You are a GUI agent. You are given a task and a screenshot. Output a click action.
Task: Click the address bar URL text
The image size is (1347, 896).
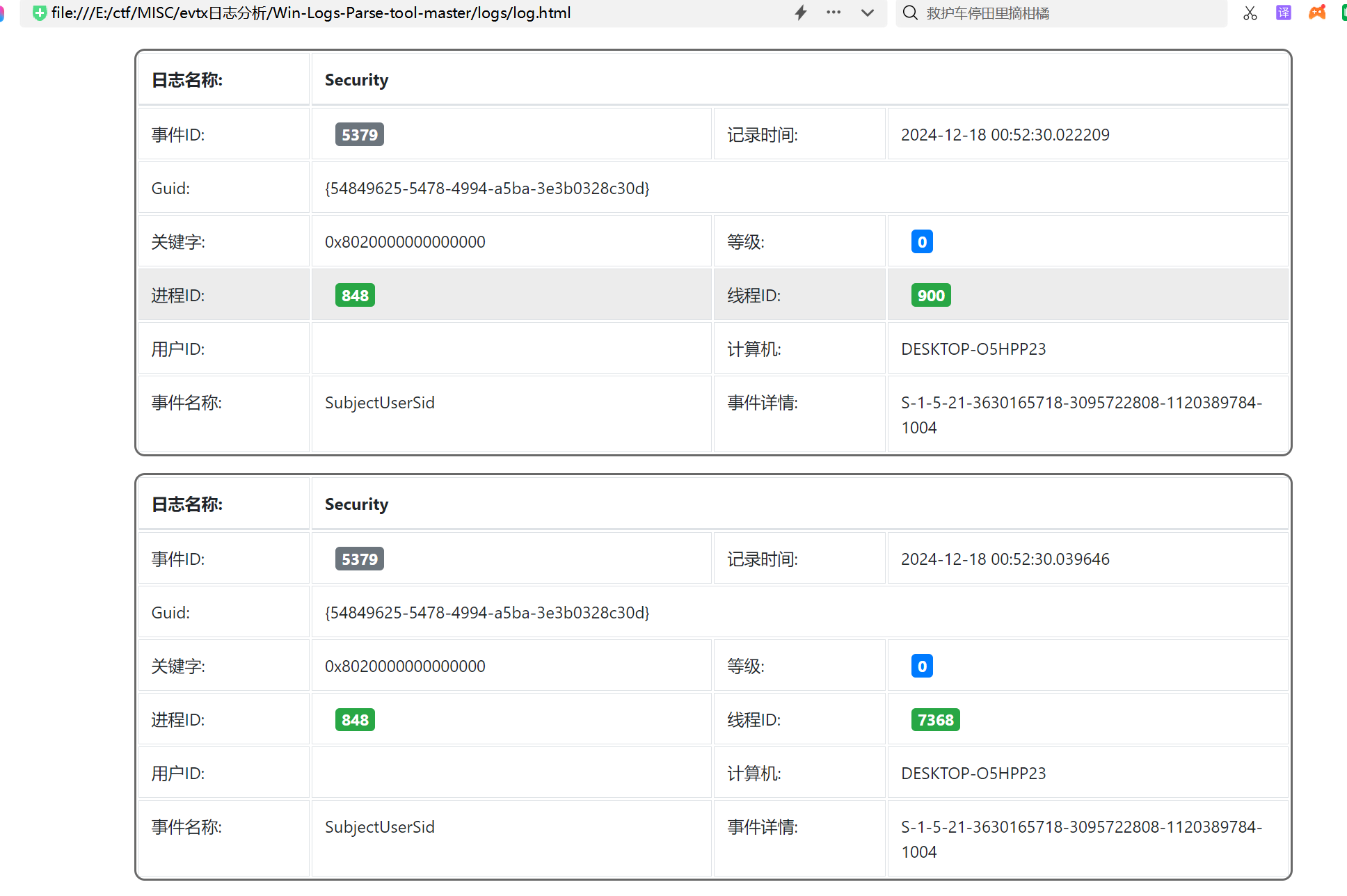[311, 13]
